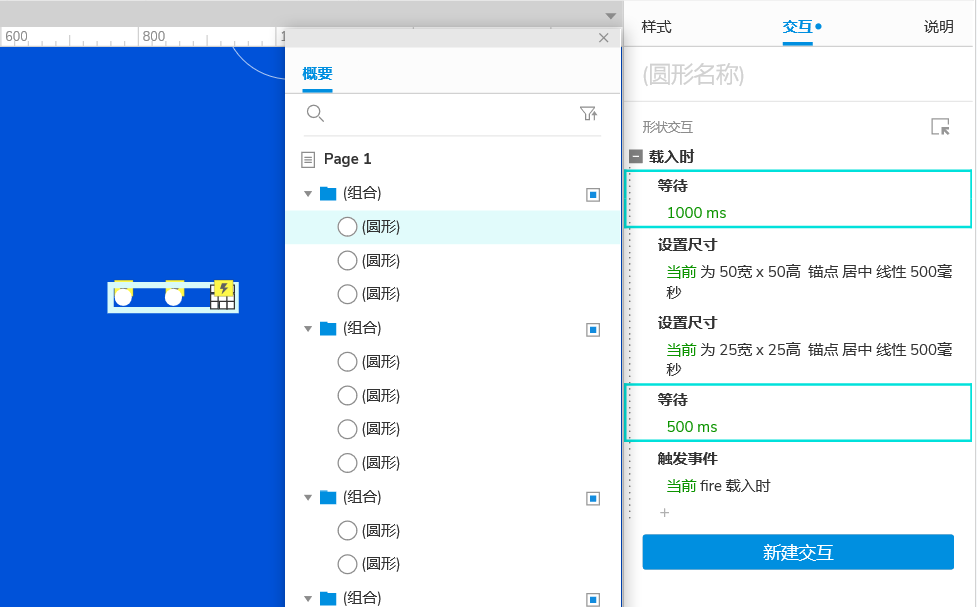This screenshot has width=977, height=607.
Task: Click the 新建交互 button
Action: [798, 552]
